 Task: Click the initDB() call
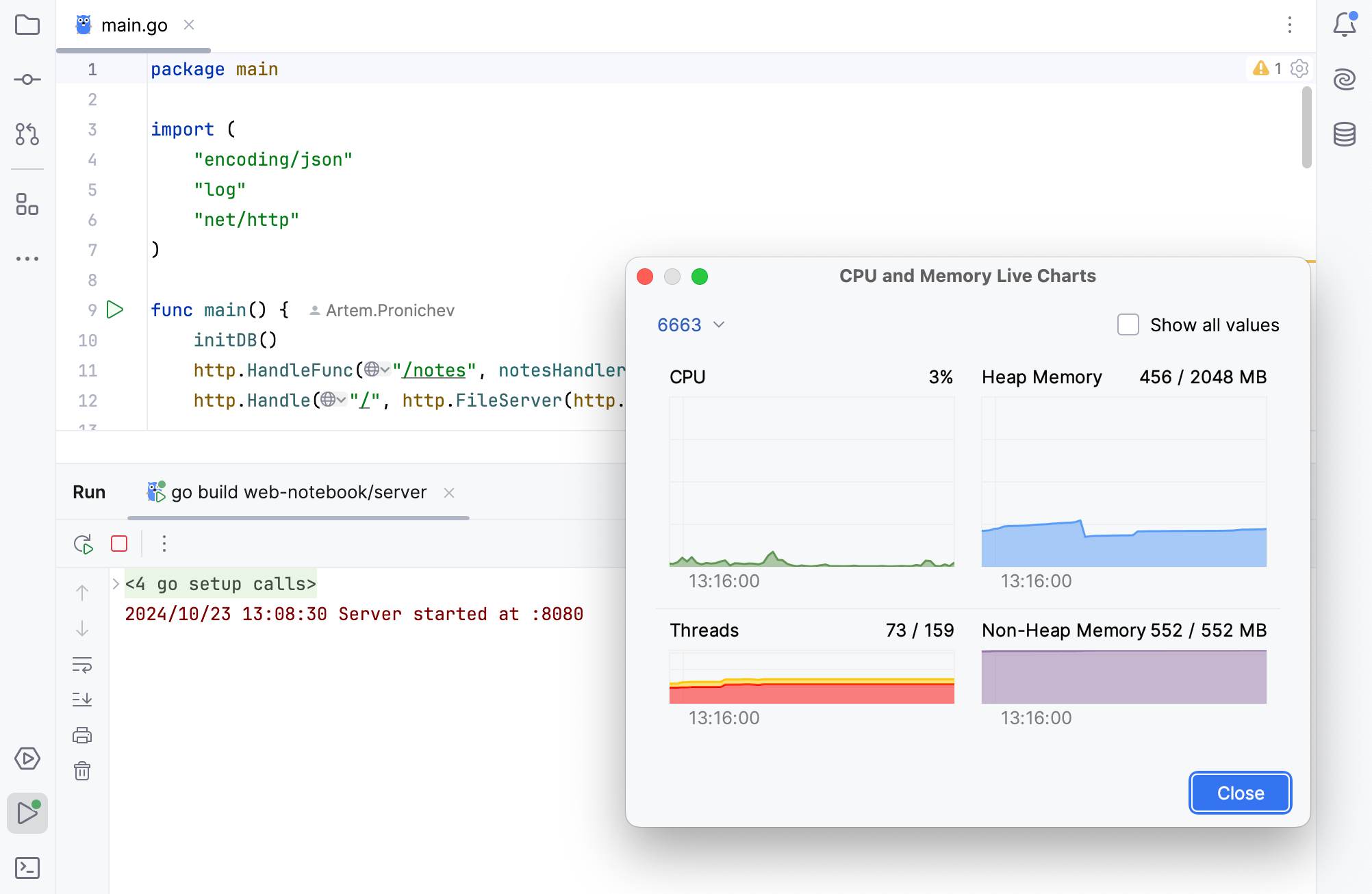point(236,340)
